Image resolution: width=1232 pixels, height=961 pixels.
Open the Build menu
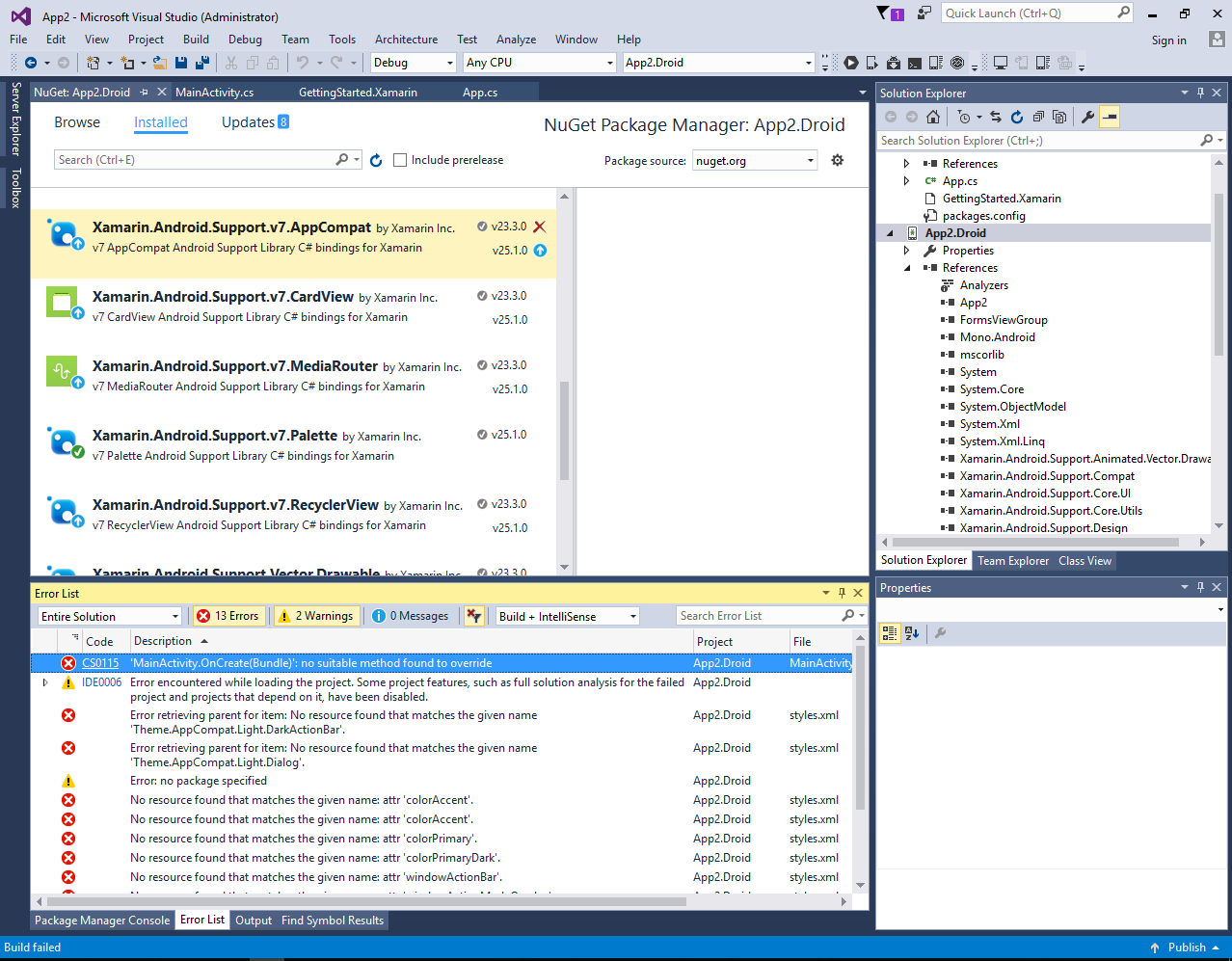pos(197,40)
